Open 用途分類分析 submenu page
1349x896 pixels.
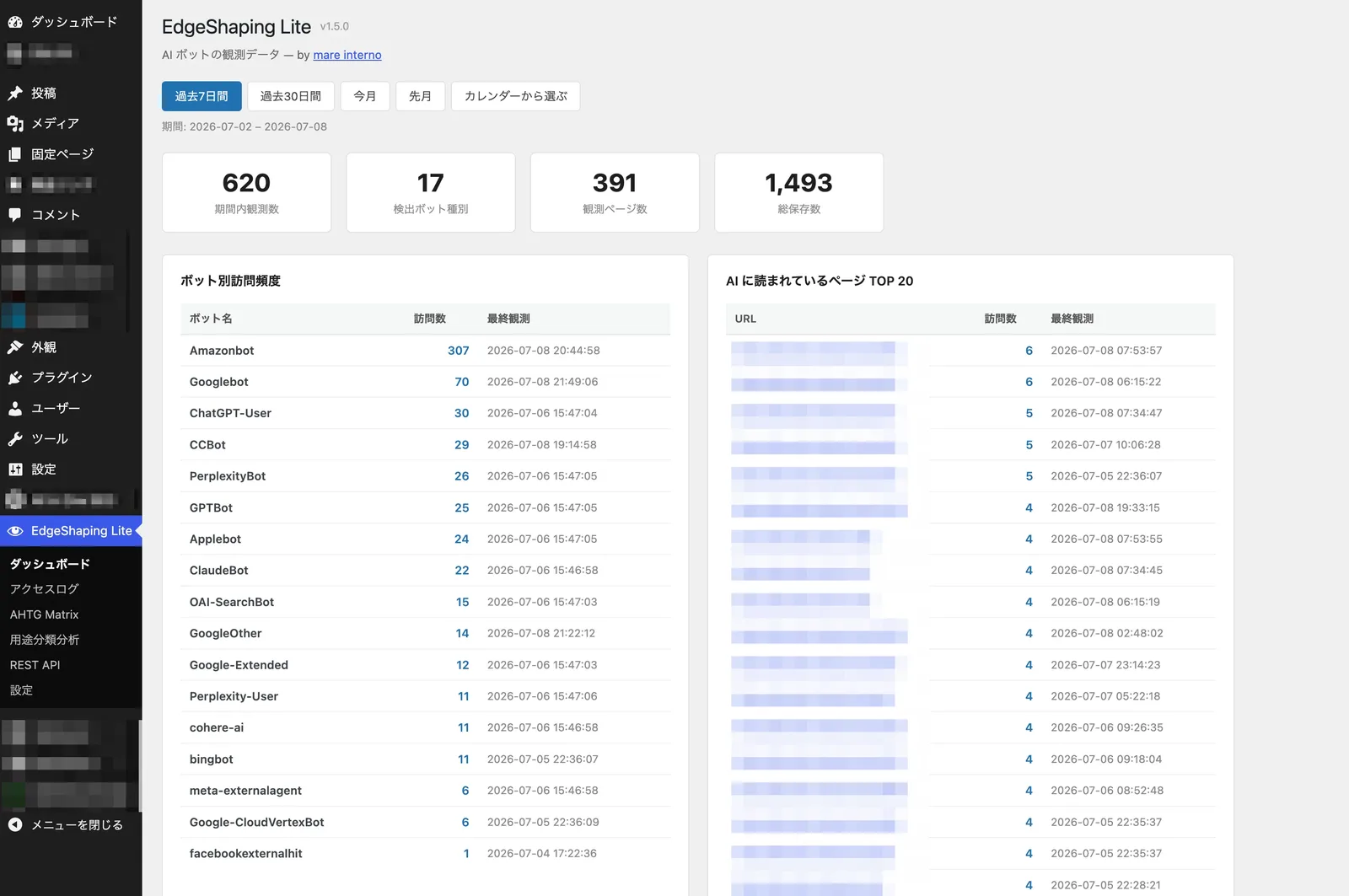point(44,640)
